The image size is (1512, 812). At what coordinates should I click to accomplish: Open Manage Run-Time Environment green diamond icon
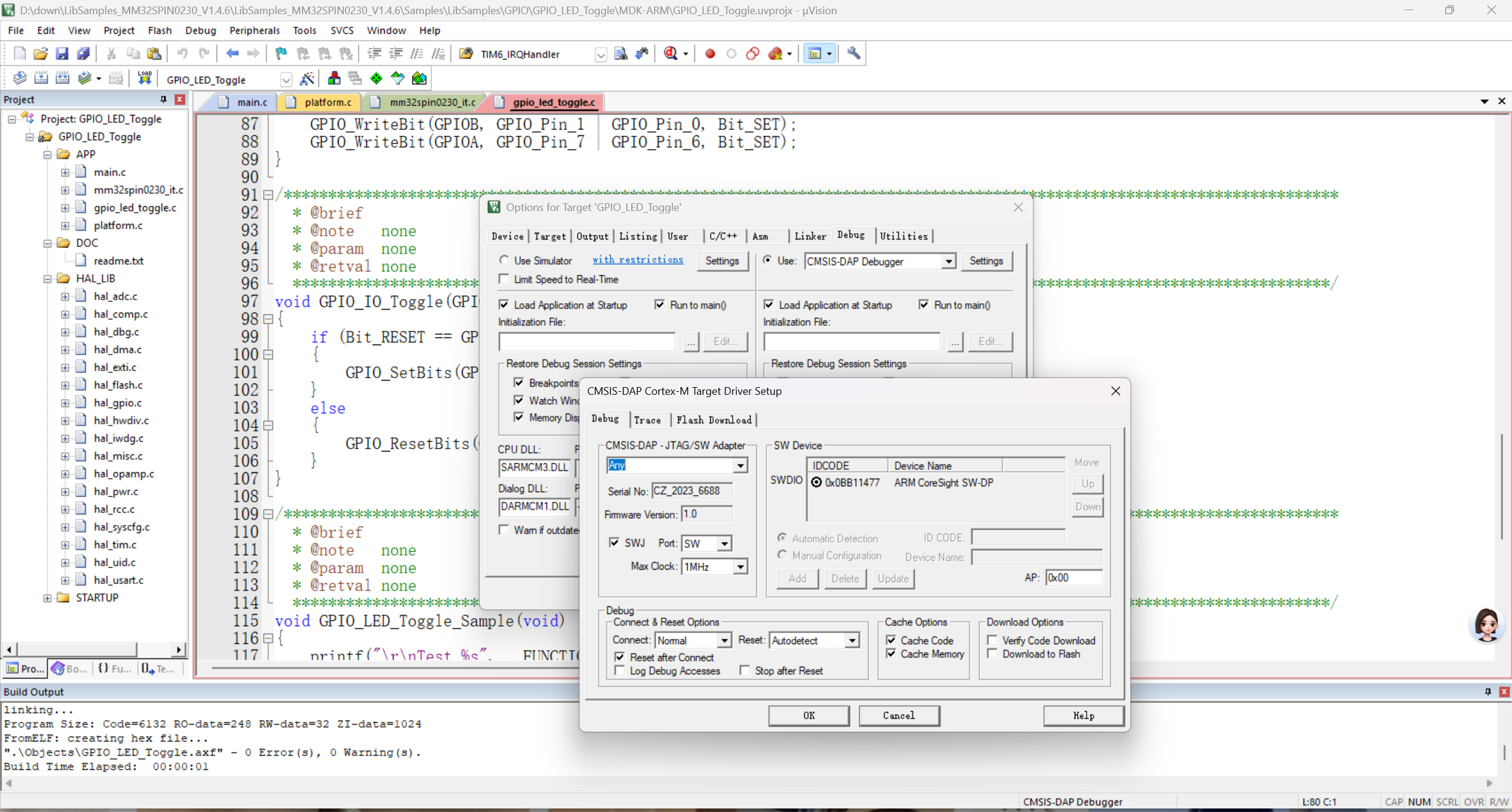(376, 79)
